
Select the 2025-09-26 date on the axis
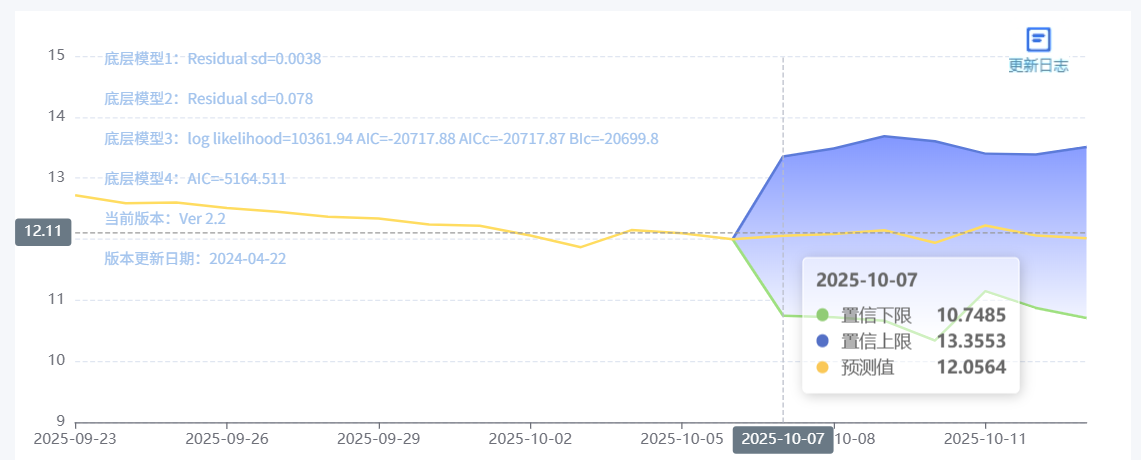tap(227, 438)
